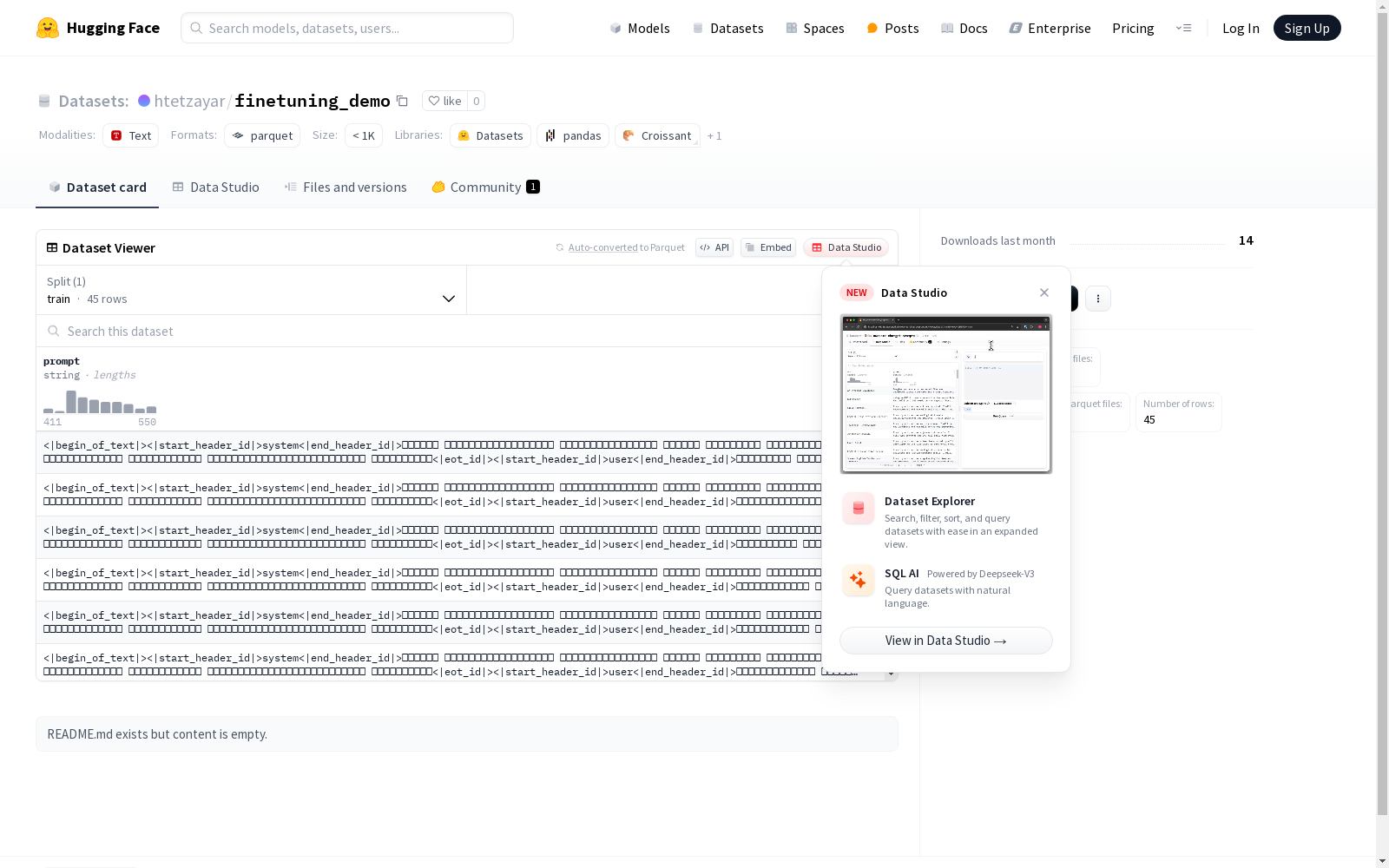This screenshot has height=868, width=1389.
Task: Click the README.md exists but content is empty notice
Action: tap(467, 734)
